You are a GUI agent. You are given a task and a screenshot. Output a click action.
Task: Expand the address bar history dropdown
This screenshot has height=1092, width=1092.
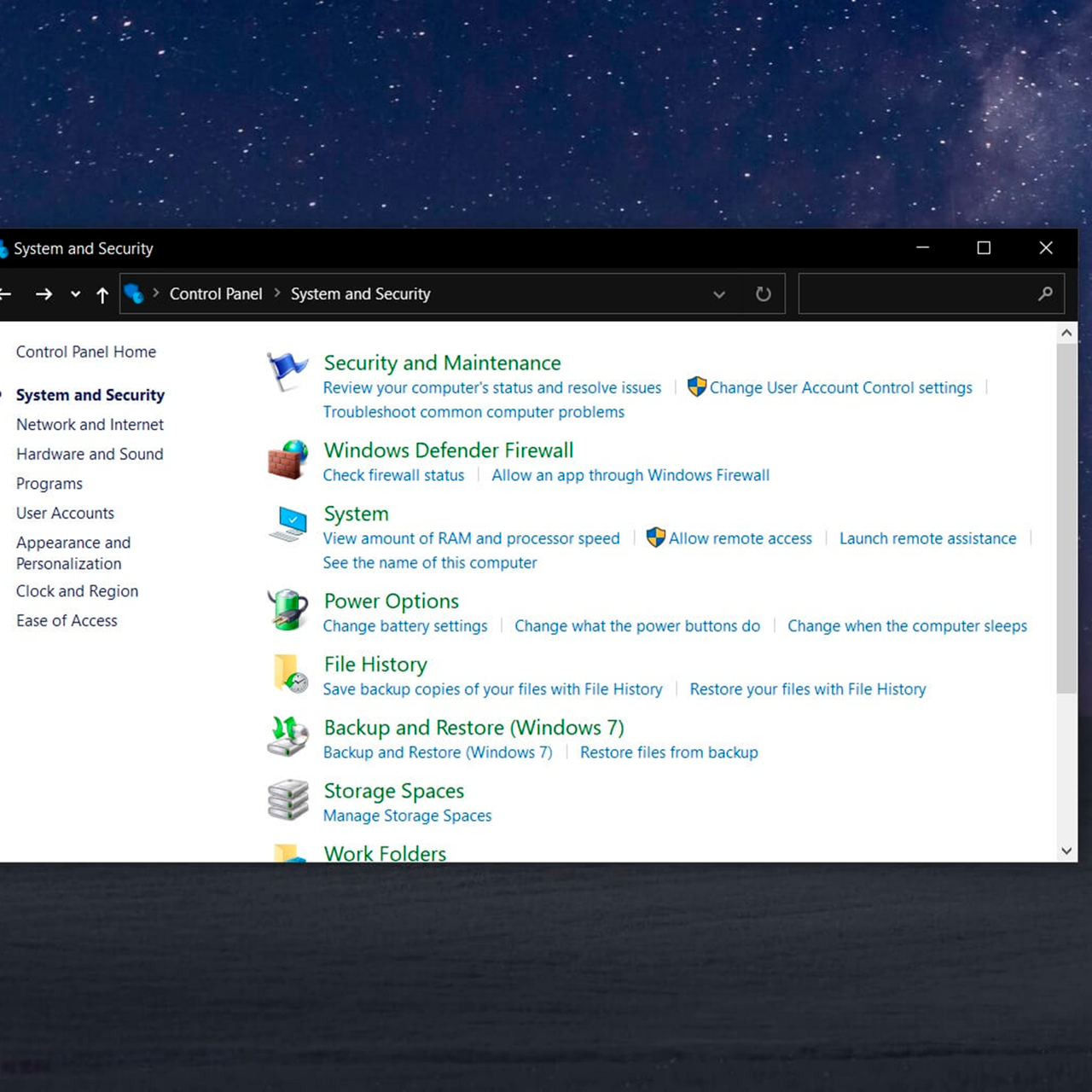point(719,294)
